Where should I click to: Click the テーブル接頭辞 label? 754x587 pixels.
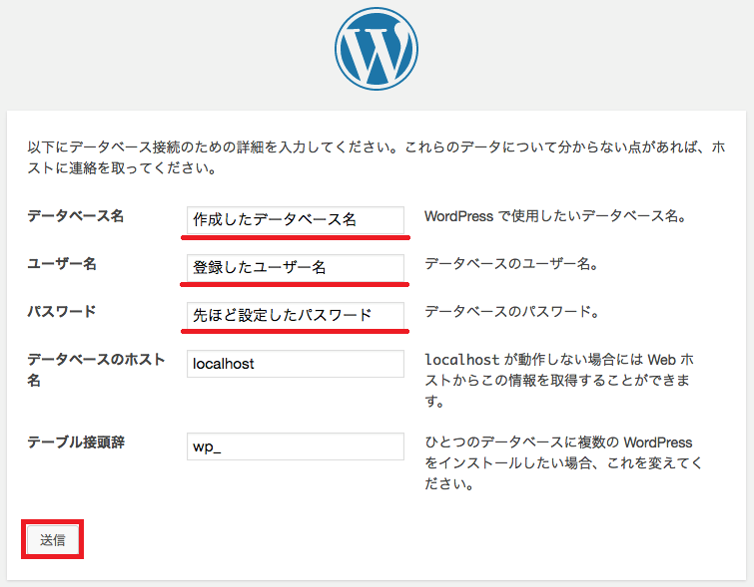click(x=75, y=442)
